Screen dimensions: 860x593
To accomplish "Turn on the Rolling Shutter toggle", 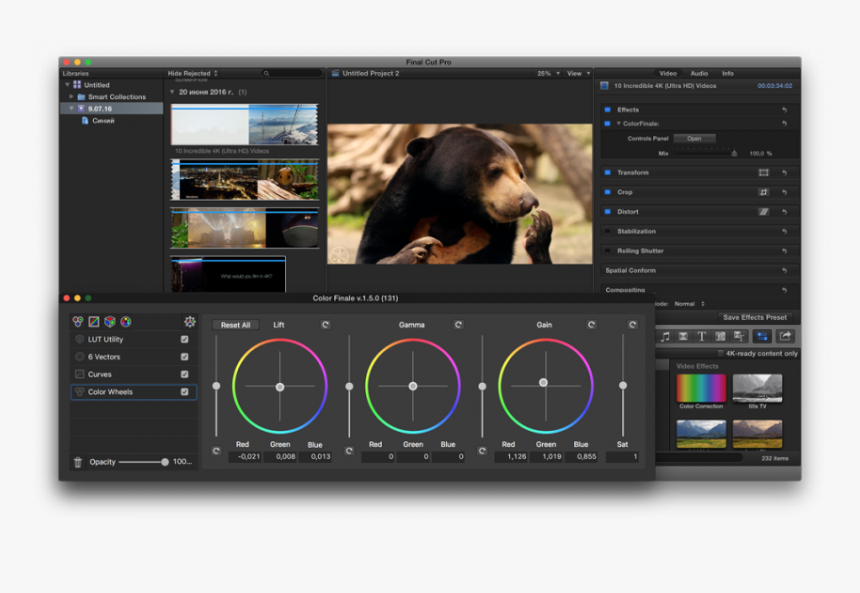I will tap(607, 251).
